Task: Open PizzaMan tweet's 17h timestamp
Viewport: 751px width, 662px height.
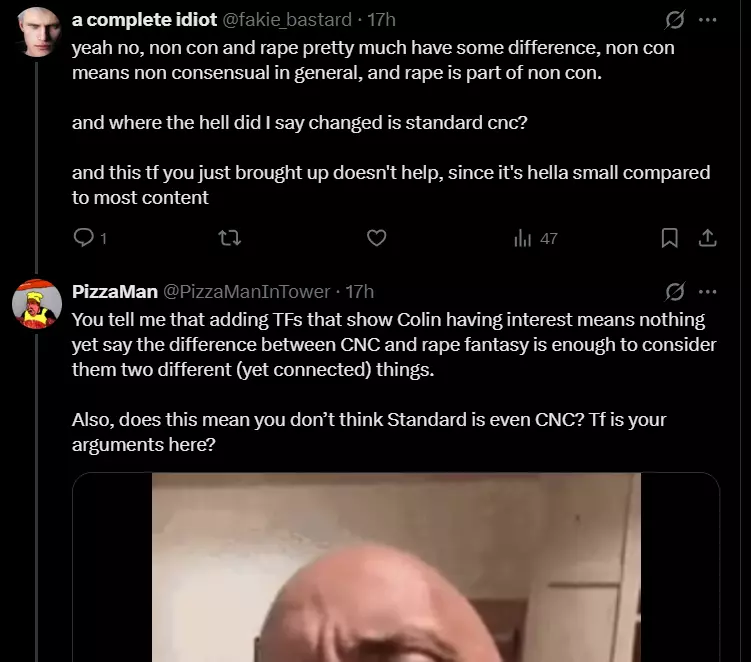Action: click(360, 291)
